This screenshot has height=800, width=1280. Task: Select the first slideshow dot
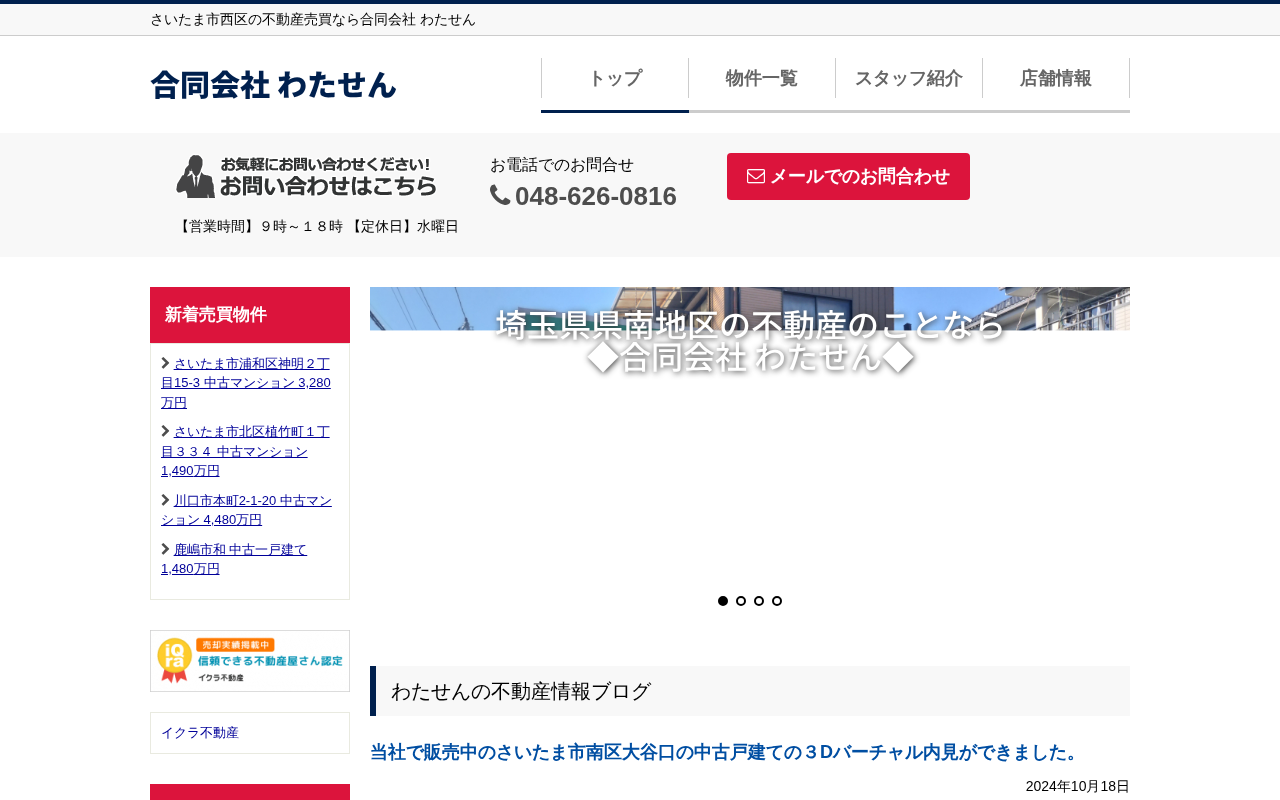click(x=723, y=601)
